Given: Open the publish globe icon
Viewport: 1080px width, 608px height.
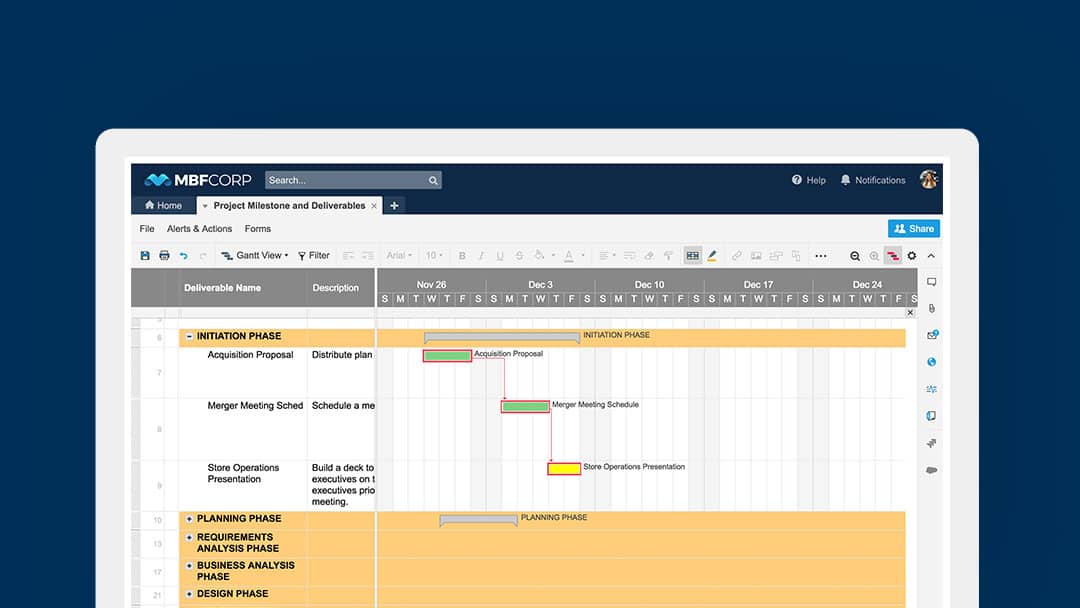Looking at the screenshot, I should tap(931, 362).
